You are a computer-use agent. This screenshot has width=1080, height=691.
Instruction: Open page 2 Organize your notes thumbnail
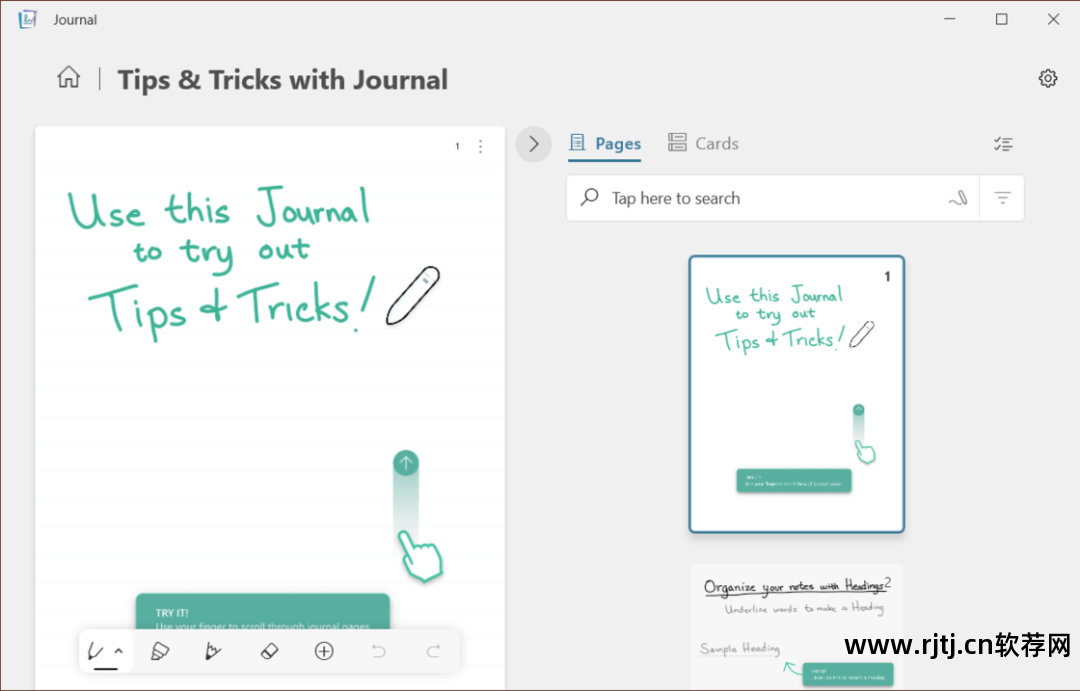tap(797, 627)
